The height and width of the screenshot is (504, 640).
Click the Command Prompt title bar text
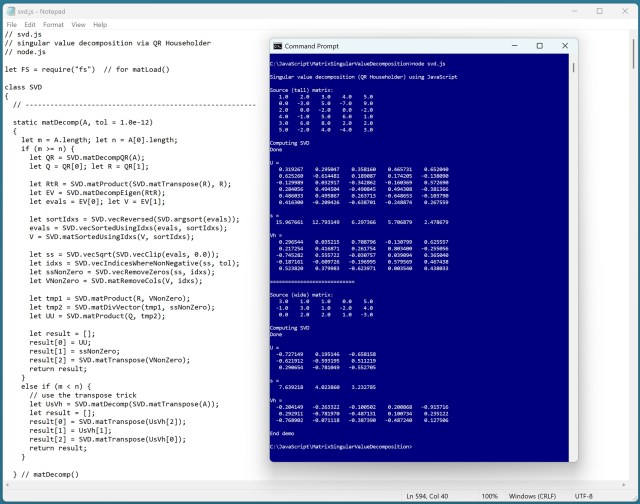pyautogui.click(x=311, y=46)
